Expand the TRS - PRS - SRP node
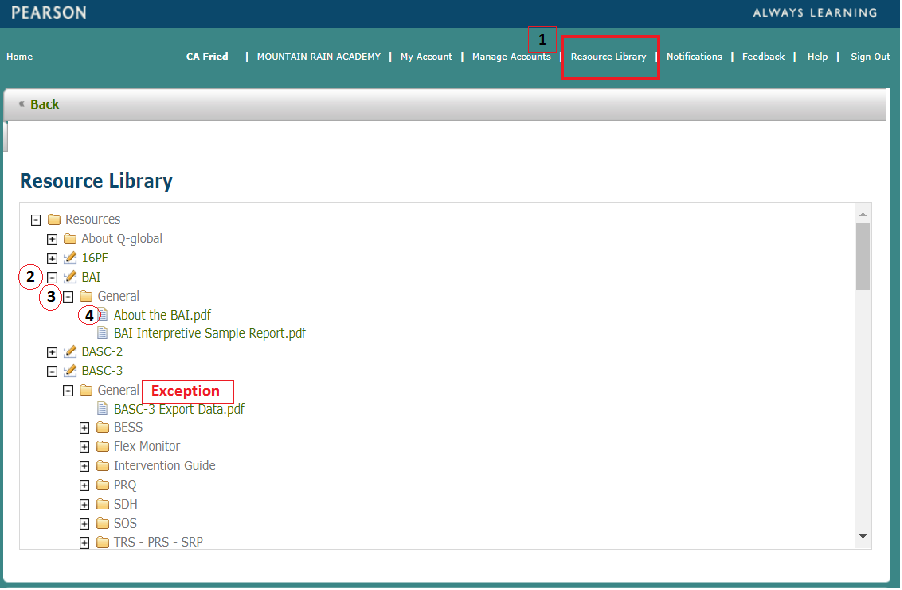Image resolution: width=902 pixels, height=590 pixels. (x=85, y=542)
